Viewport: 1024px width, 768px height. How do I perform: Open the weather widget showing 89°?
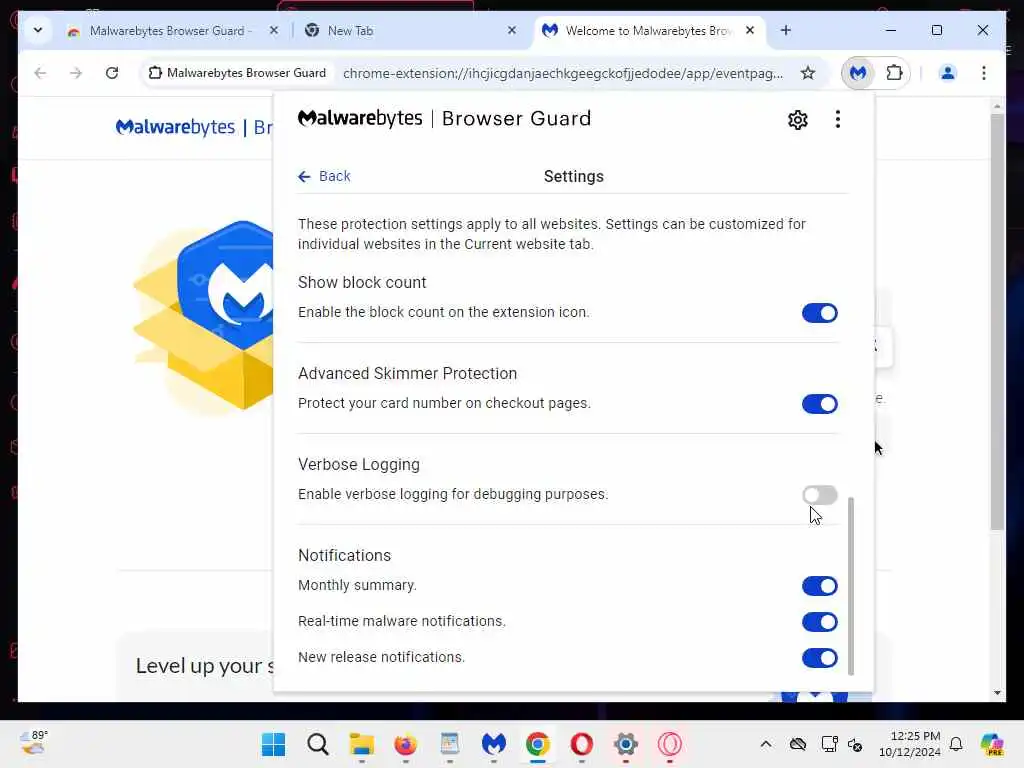33,743
